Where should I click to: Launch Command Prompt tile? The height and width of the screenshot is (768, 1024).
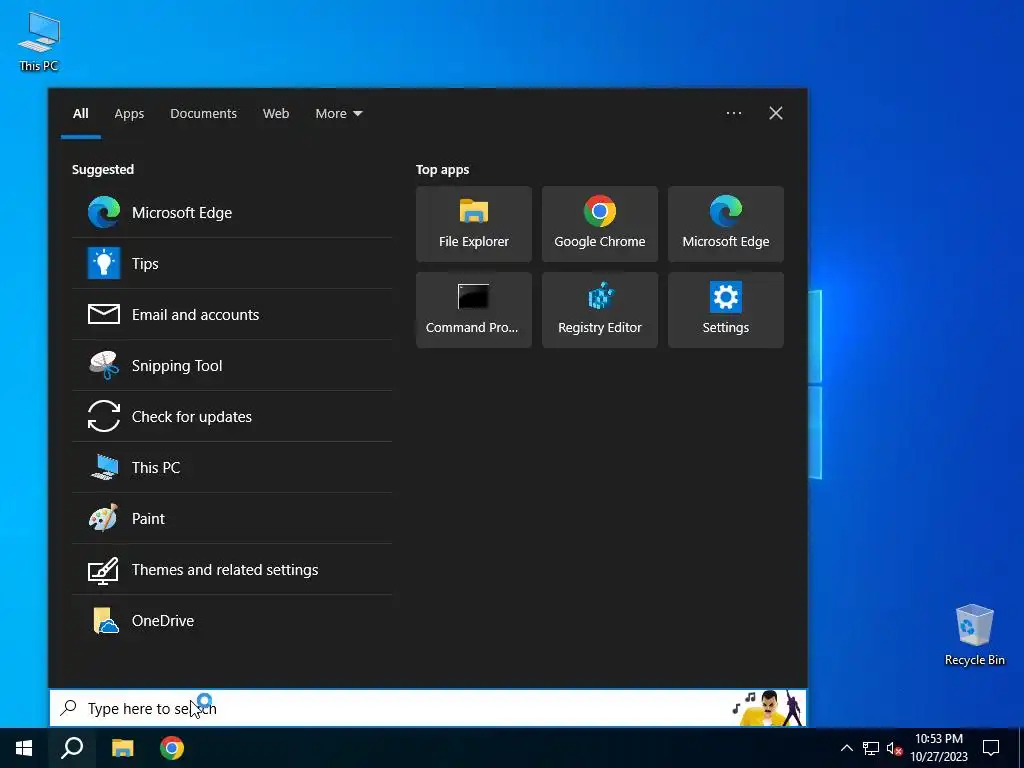(473, 310)
